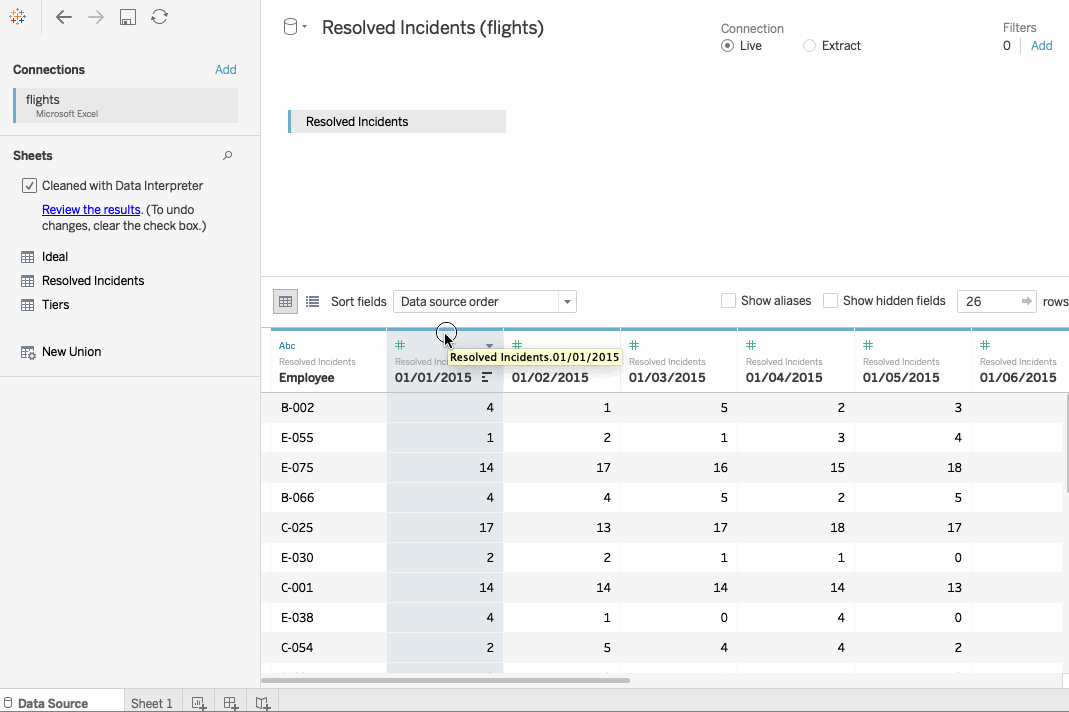This screenshot has width=1069, height=712.
Task: Add a new worksheet
Action: pos(198,703)
